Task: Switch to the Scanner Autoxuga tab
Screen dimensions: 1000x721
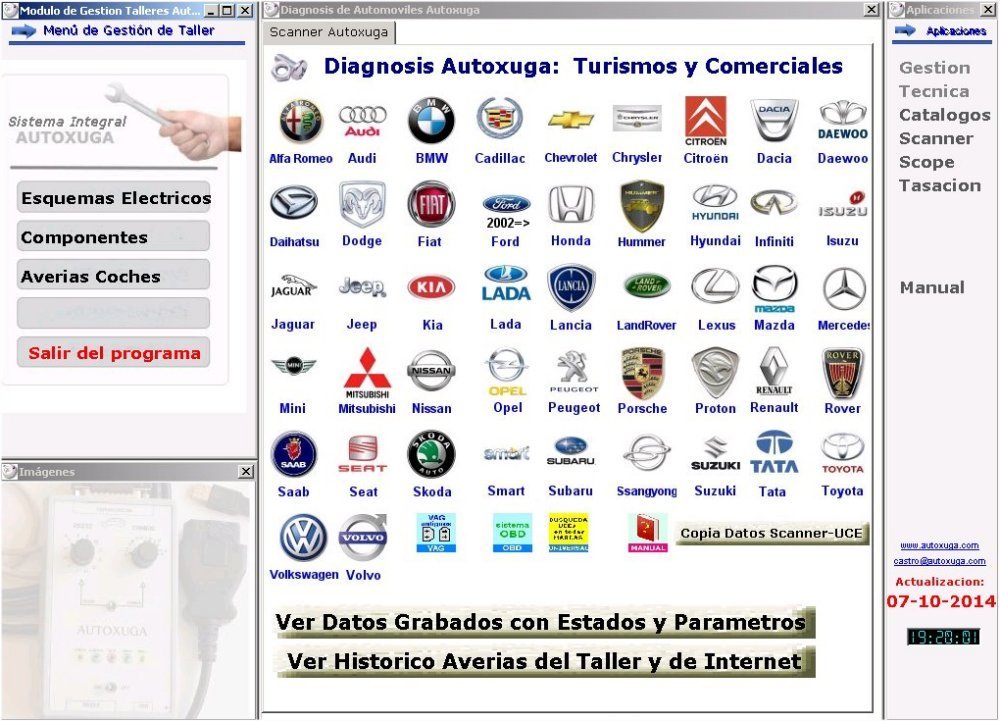Action: [329, 33]
